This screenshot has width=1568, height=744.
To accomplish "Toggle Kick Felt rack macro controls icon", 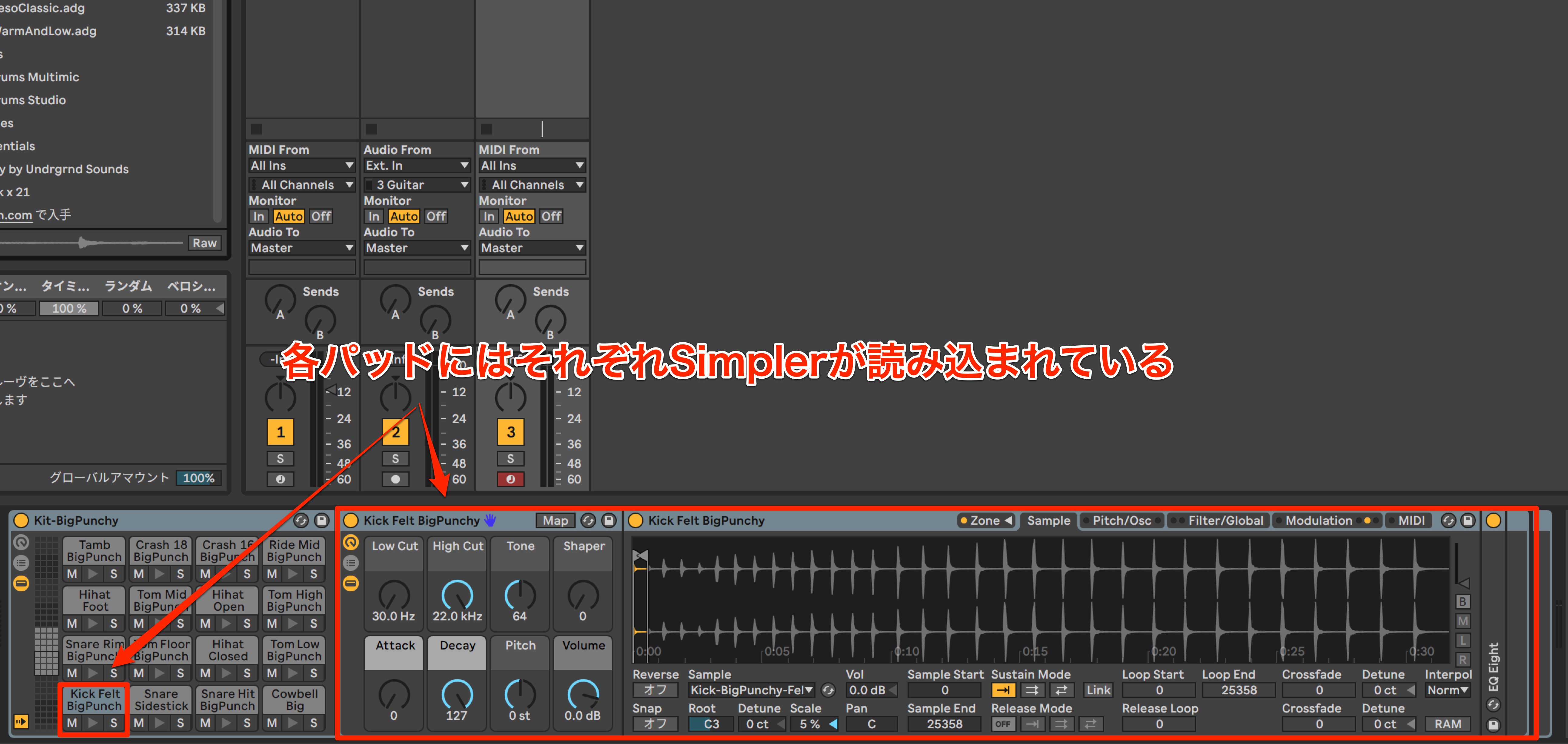I will 351,542.
